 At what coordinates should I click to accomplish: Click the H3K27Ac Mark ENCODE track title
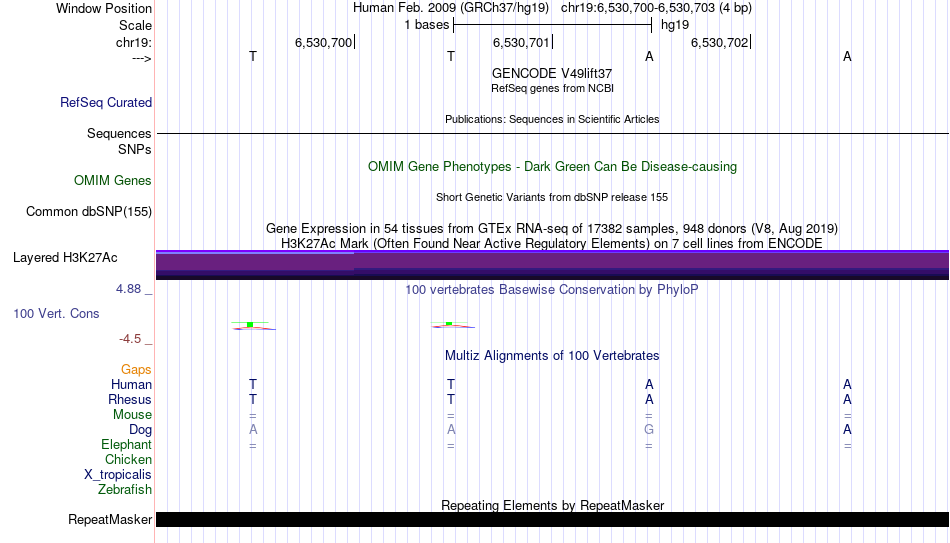552,244
